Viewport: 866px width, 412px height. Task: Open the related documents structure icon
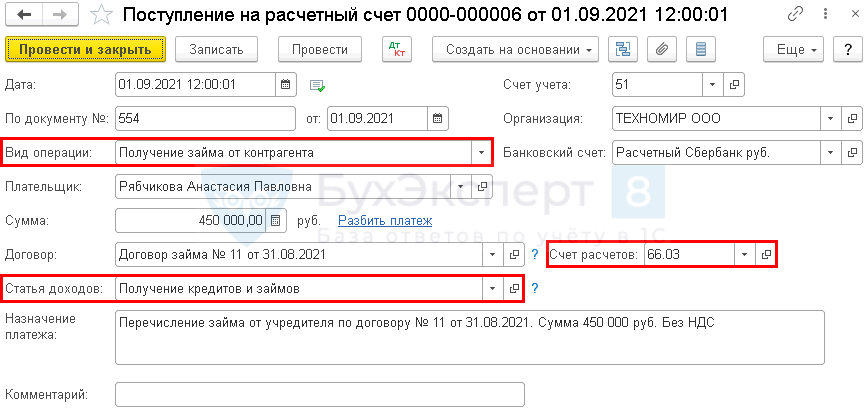(623, 49)
